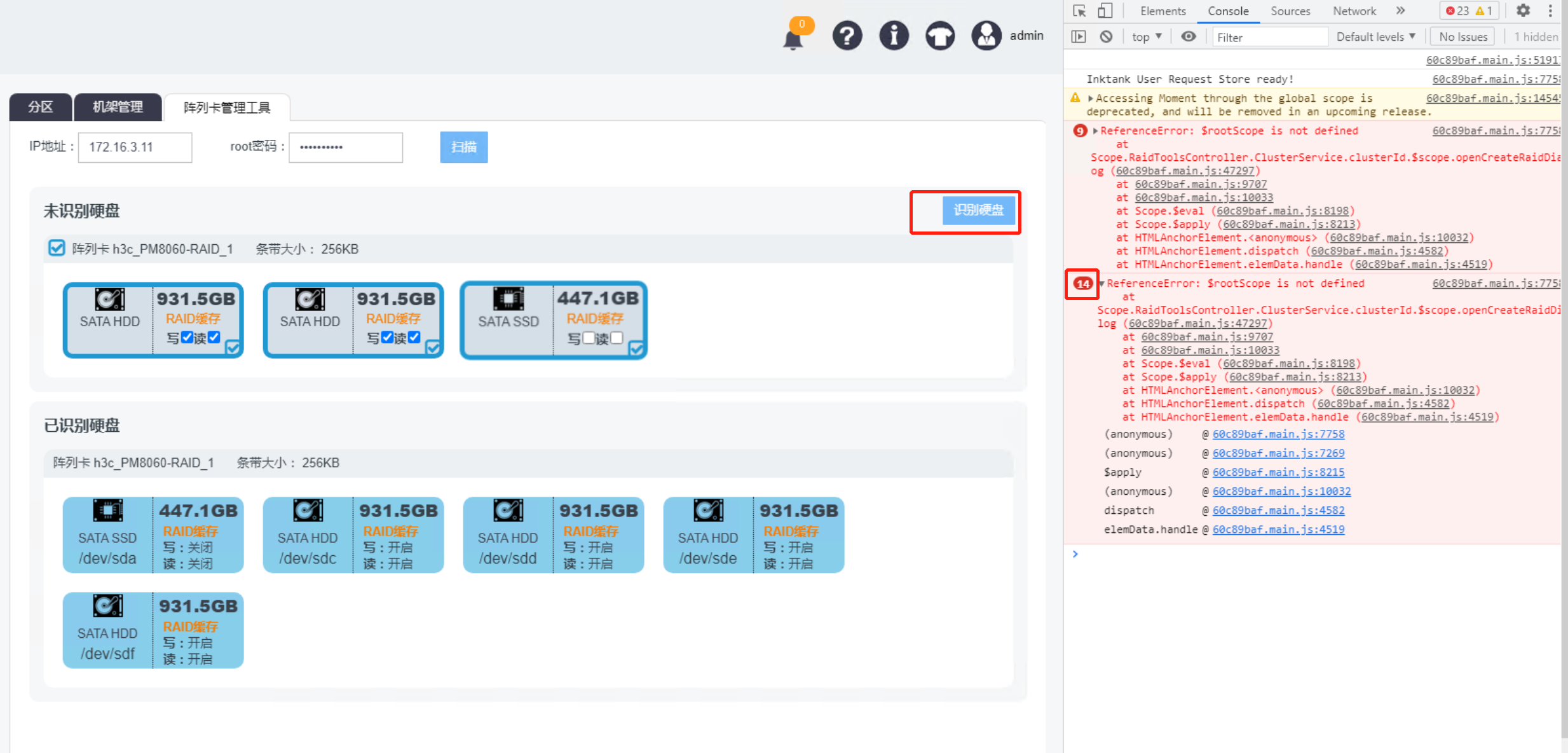
Task: Open DevTools settings gear icon
Action: click(x=1523, y=11)
